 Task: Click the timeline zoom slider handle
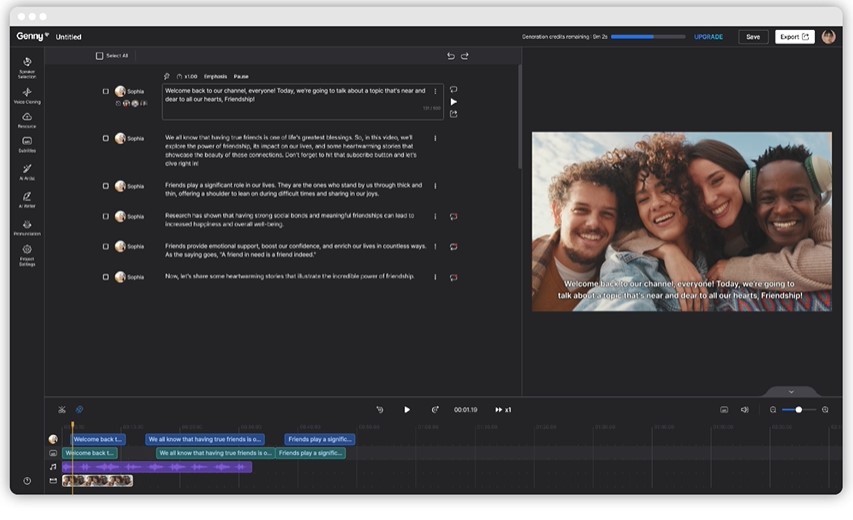[x=799, y=410]
